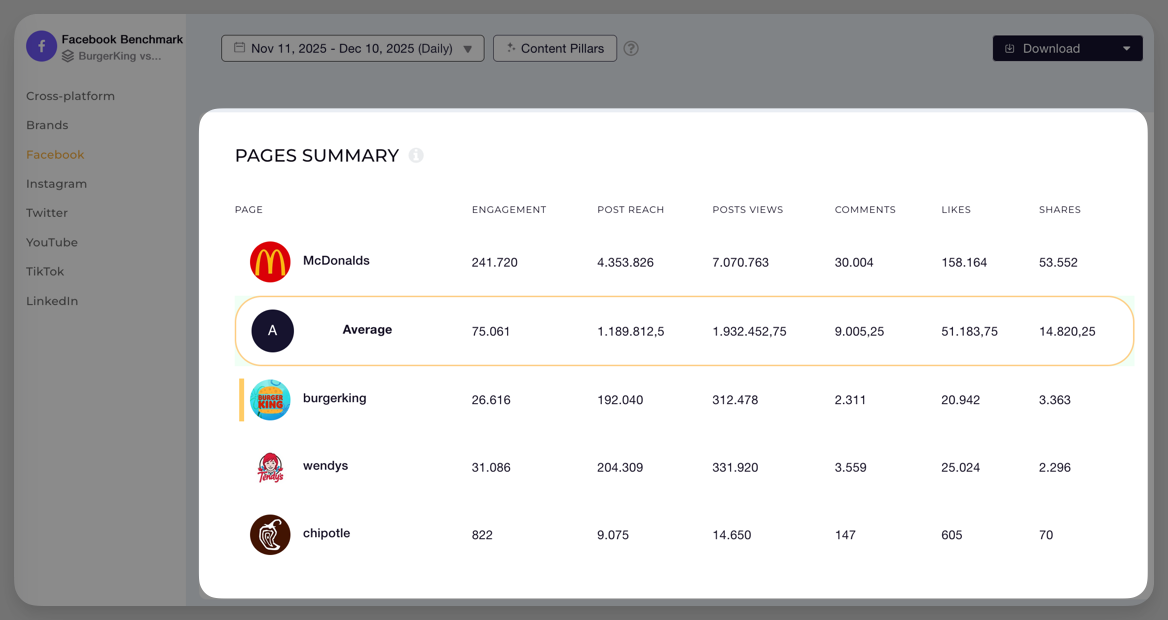
Task: Expand the Download options dropdown arrow
Action: click(x=1128, y=47)
